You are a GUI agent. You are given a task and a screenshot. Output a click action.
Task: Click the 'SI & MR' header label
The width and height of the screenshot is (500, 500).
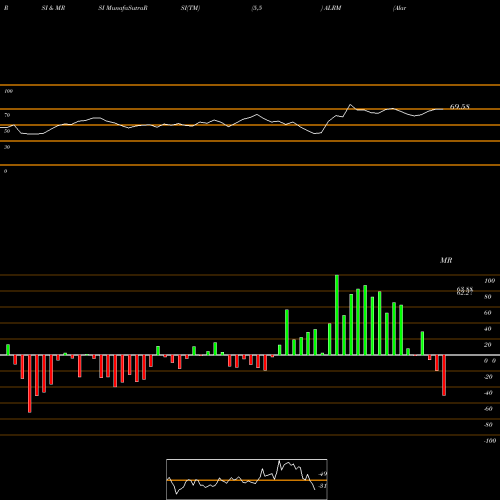pyautogui.click(x=53, y=8)
